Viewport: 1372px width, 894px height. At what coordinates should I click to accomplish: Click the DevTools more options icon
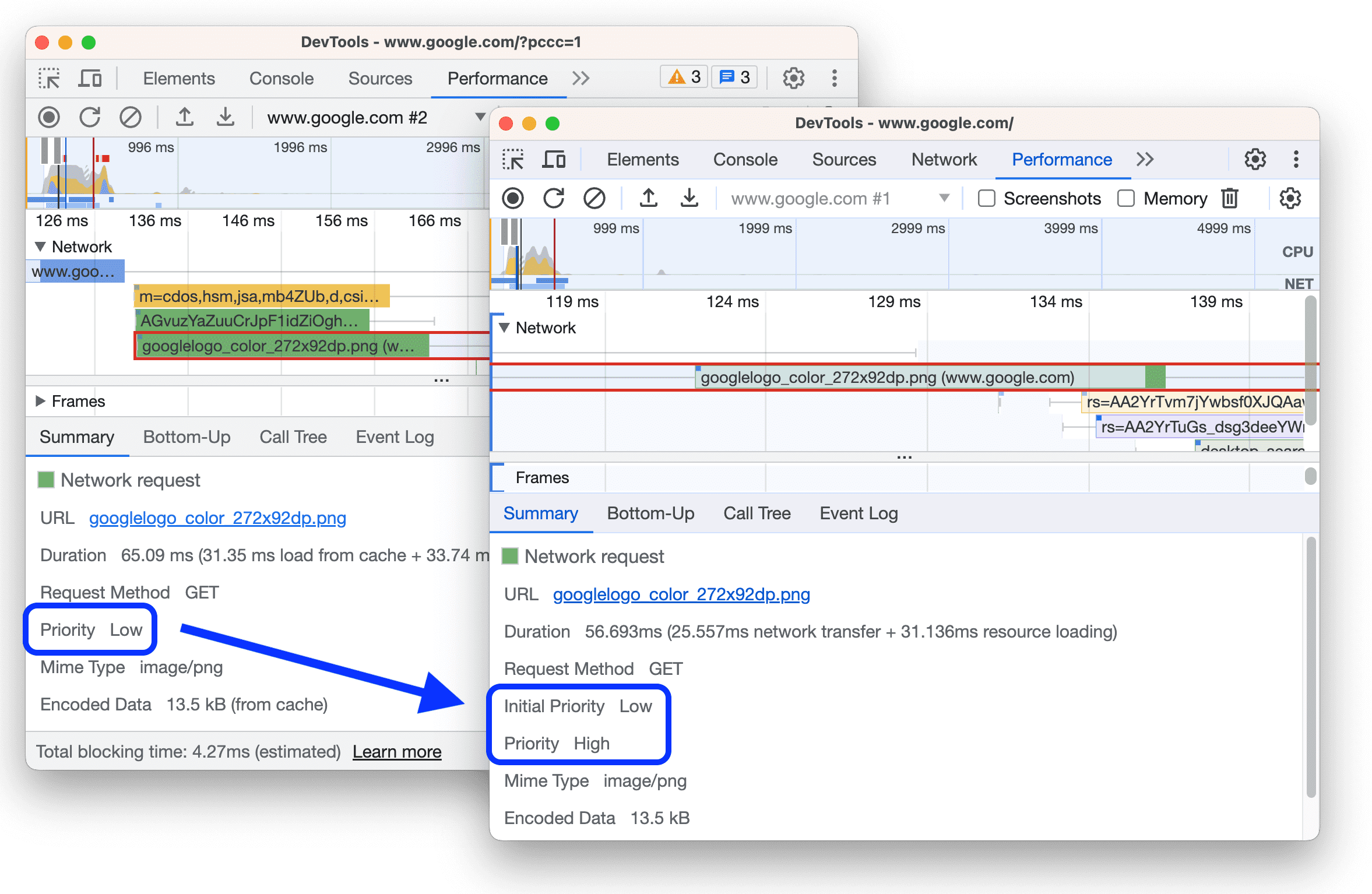coord(1296,157)
